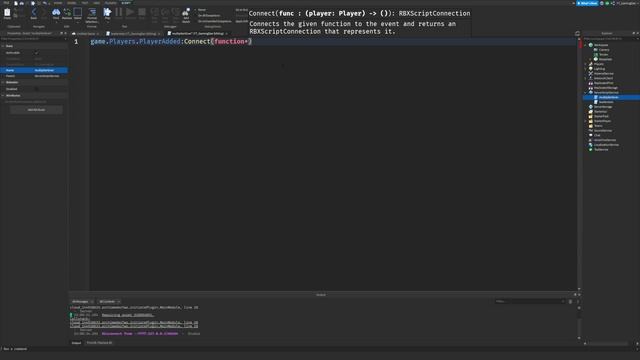Select StarterPack in Explorer
This screenshot has height=360, width=640.
point(601,116)
